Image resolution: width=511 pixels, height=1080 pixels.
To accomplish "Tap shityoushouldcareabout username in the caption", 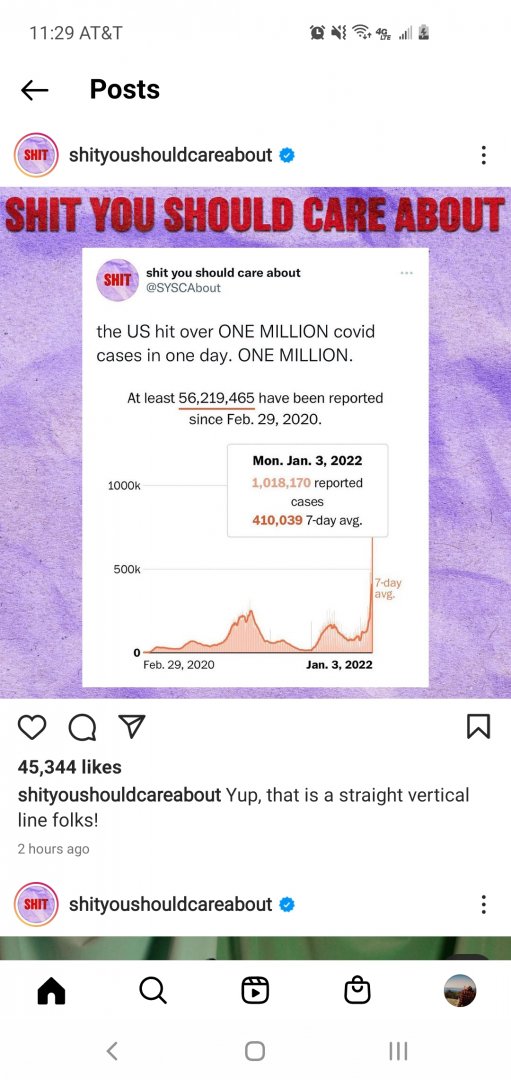I will click(119, 795).
